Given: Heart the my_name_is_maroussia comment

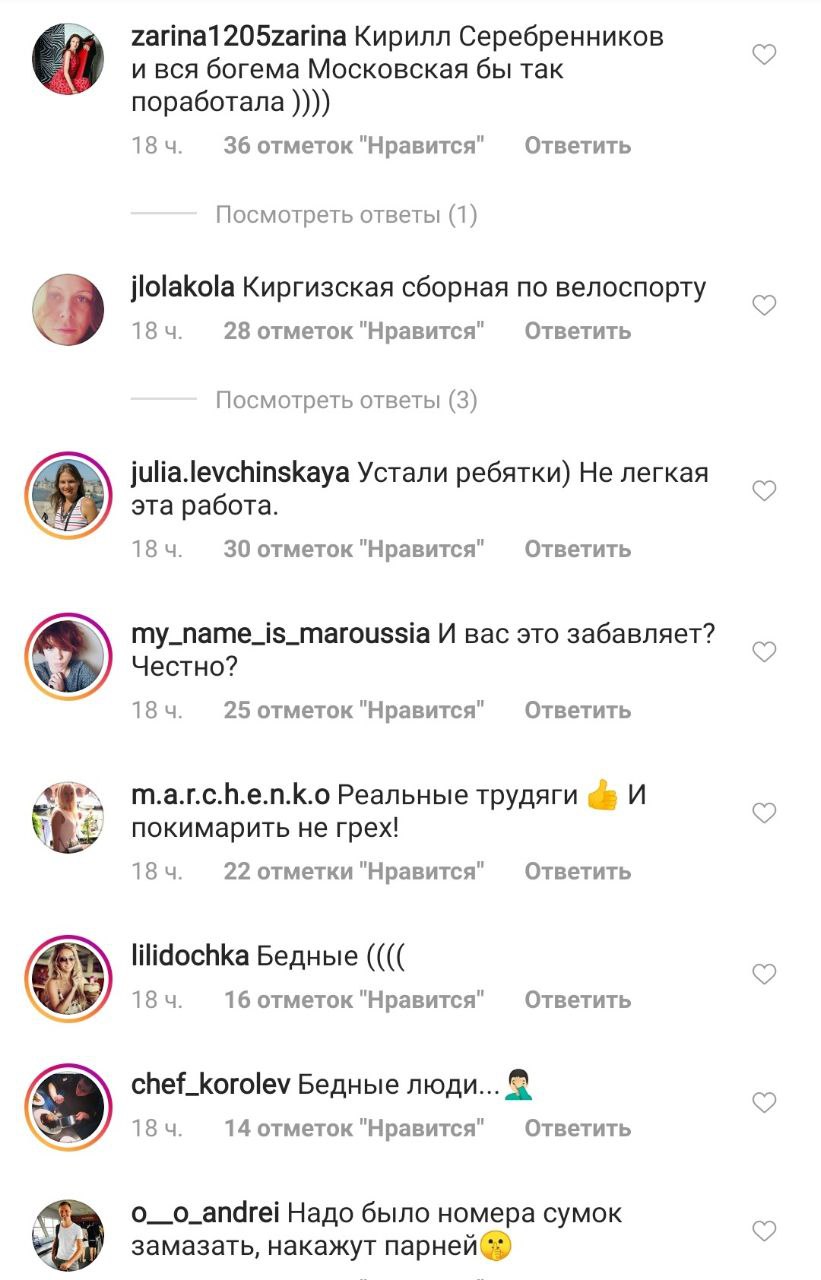Looking at the screenshot, I should (x=764, y=652).
